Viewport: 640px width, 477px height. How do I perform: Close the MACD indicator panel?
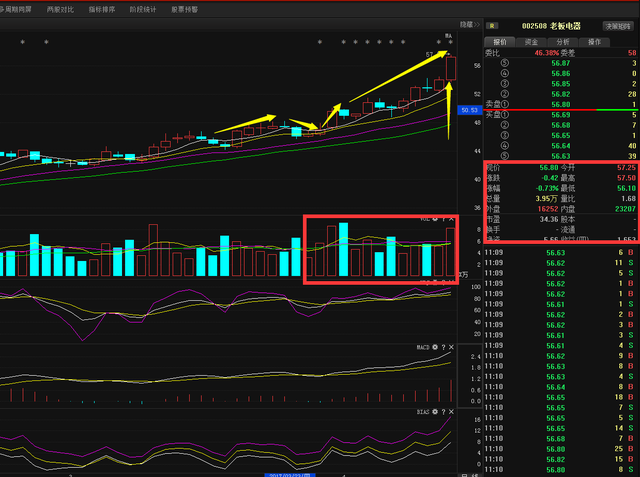[452, 347]
